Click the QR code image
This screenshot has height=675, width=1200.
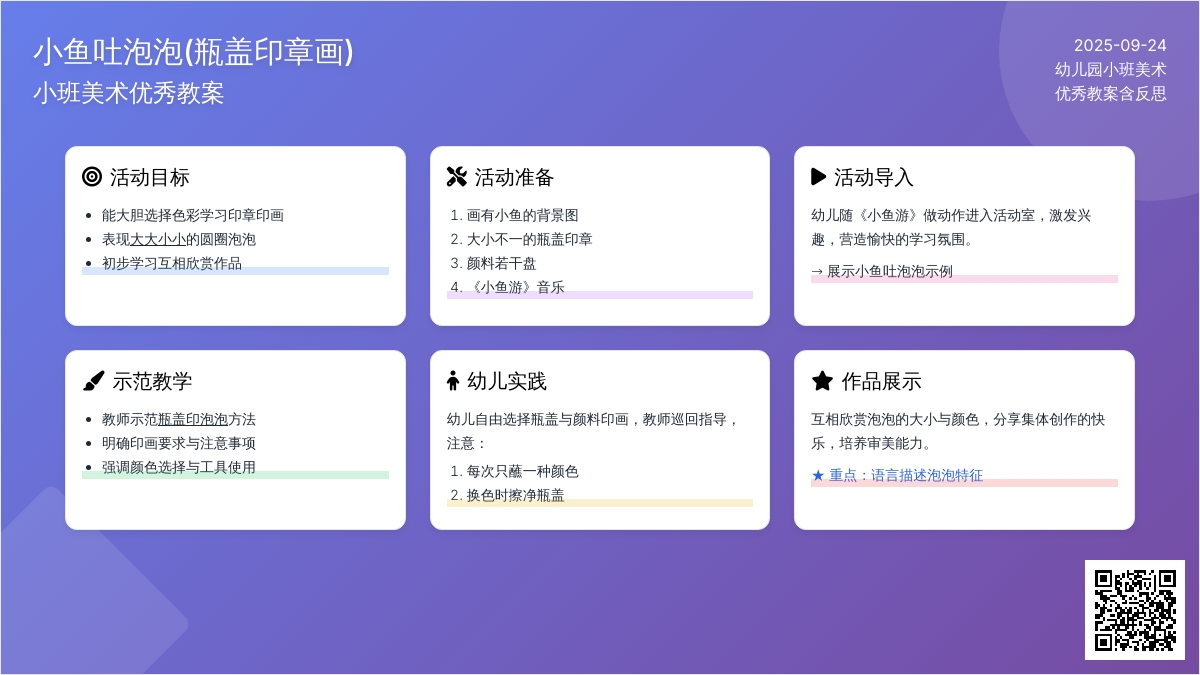tap(1134, 610)
